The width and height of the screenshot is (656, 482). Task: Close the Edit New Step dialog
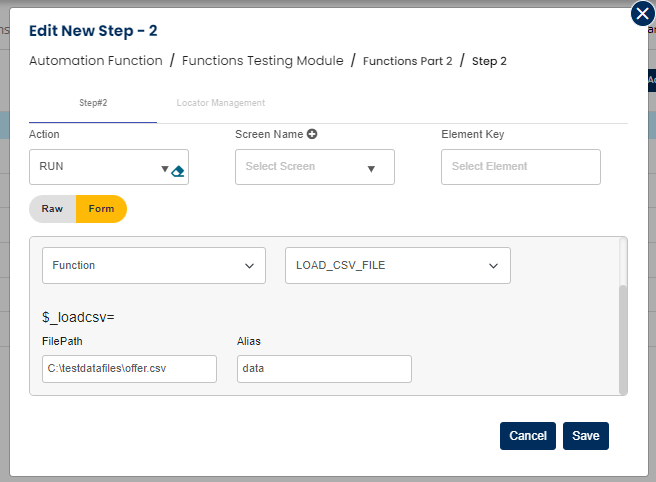click(x=642, y=14)
